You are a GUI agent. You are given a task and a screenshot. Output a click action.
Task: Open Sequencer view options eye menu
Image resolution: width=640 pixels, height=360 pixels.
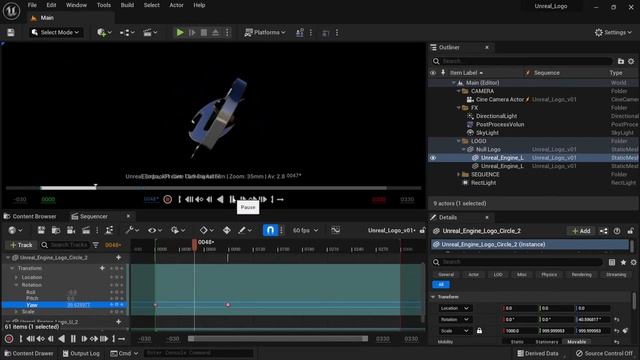tap(154, 231)
